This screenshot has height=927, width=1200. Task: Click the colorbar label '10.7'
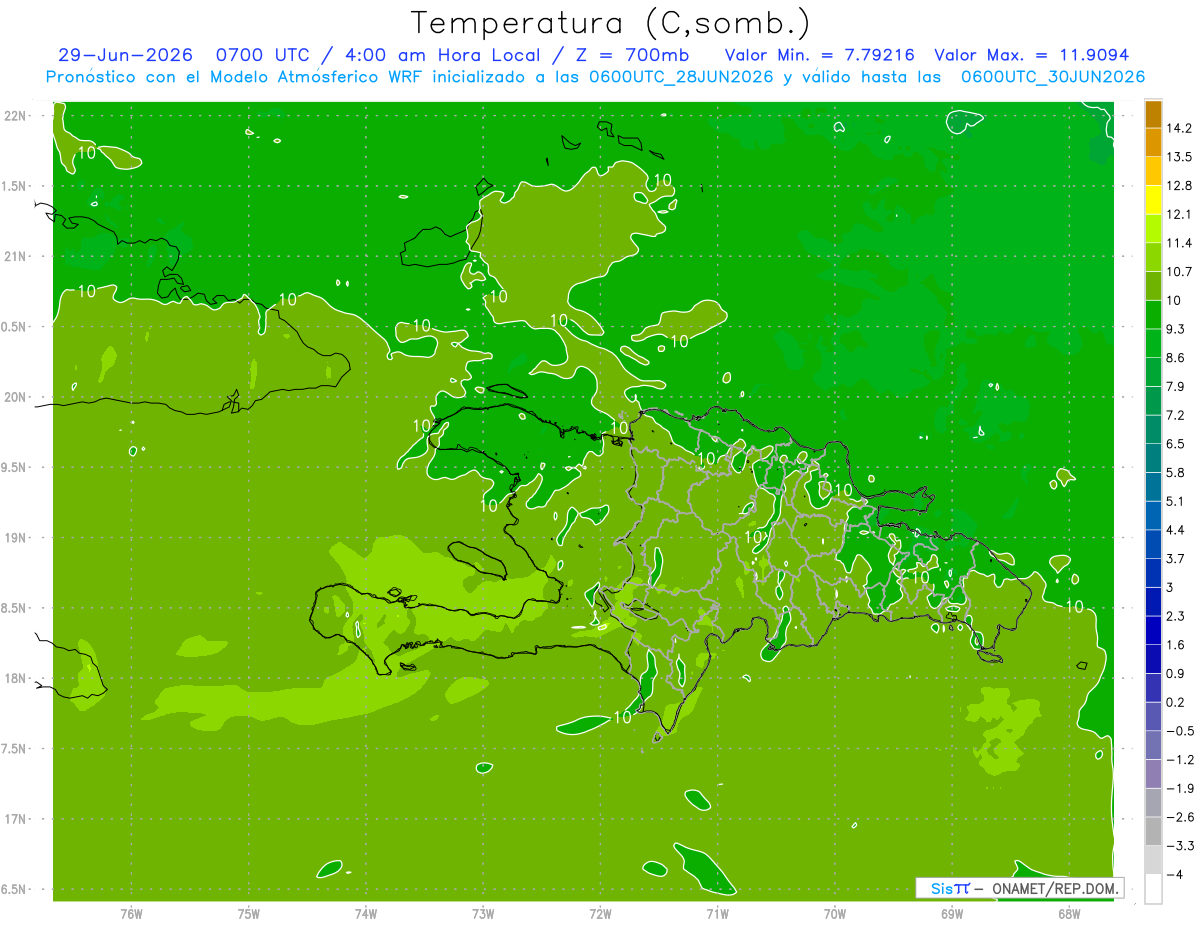click(x=1179, y=272)
